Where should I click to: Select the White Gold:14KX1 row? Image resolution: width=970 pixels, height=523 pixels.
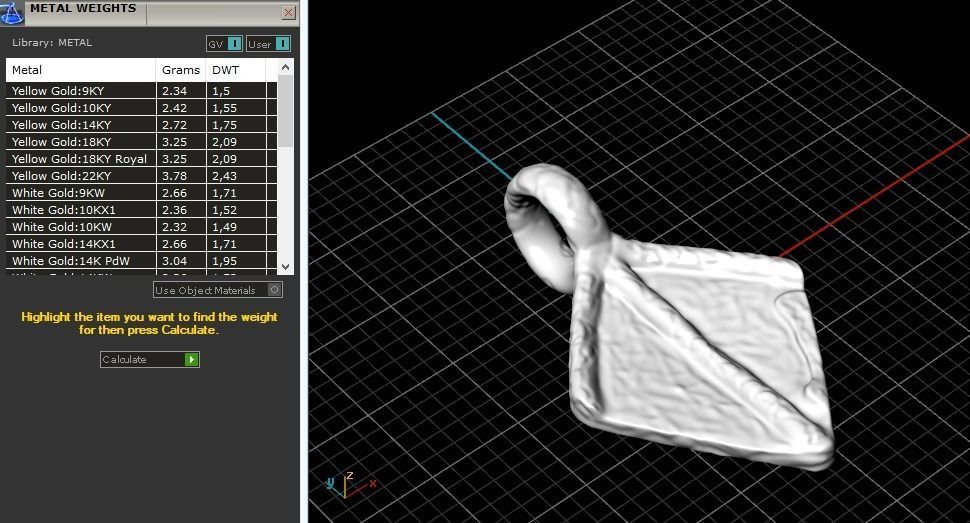[142, 244]
